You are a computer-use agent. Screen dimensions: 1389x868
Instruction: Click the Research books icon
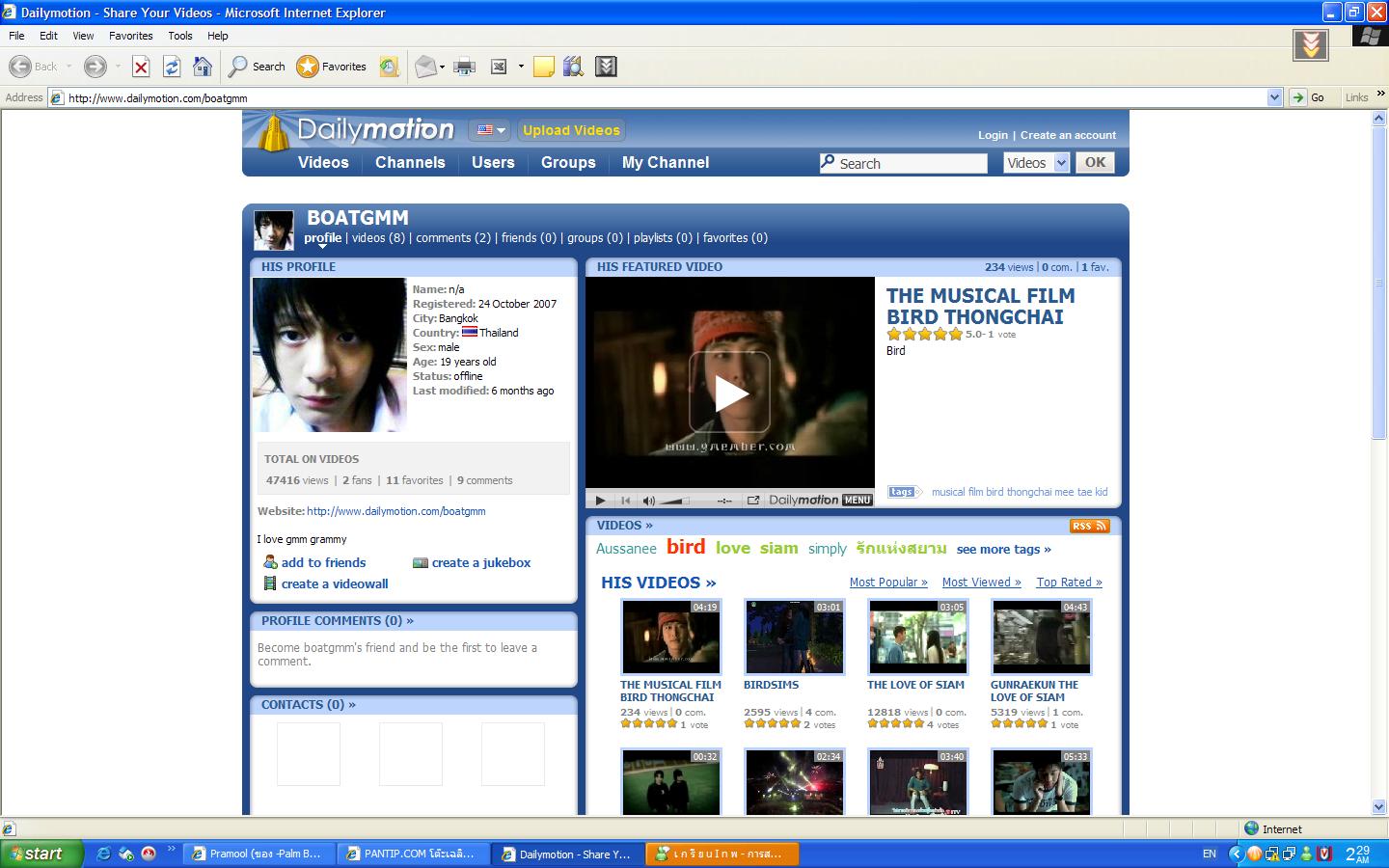tap(574, 67)
